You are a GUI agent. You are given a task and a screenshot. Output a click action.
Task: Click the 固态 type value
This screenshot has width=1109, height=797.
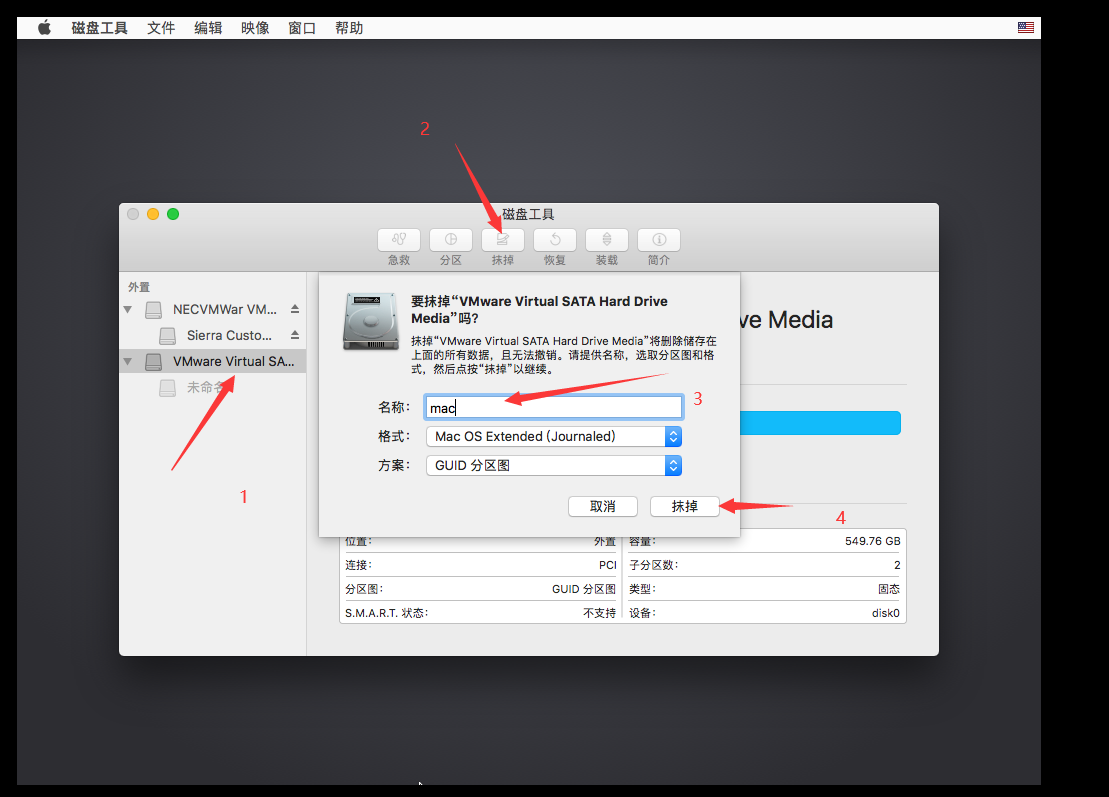coord(889,589)
